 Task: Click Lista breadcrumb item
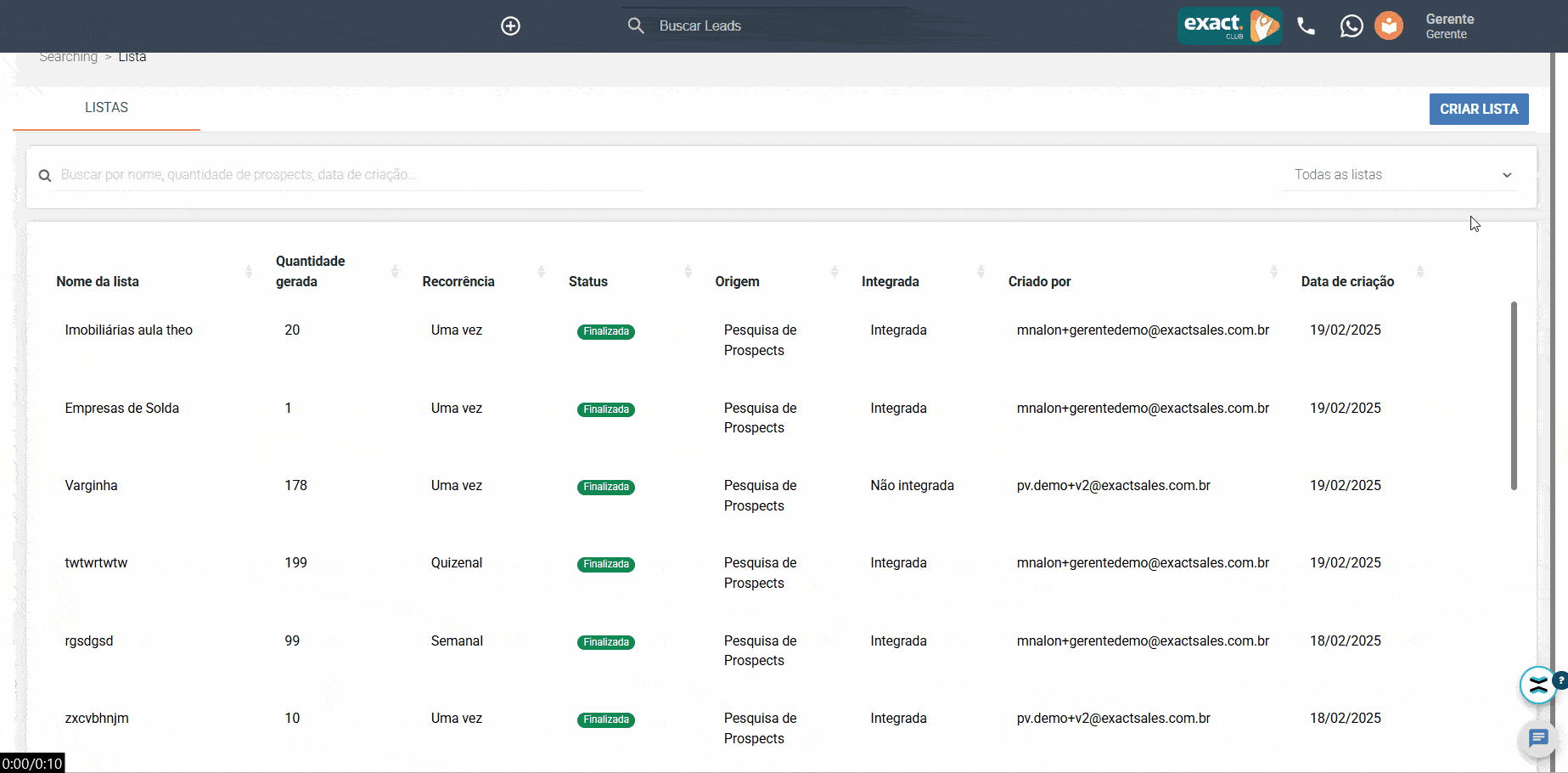click(132, 57)
